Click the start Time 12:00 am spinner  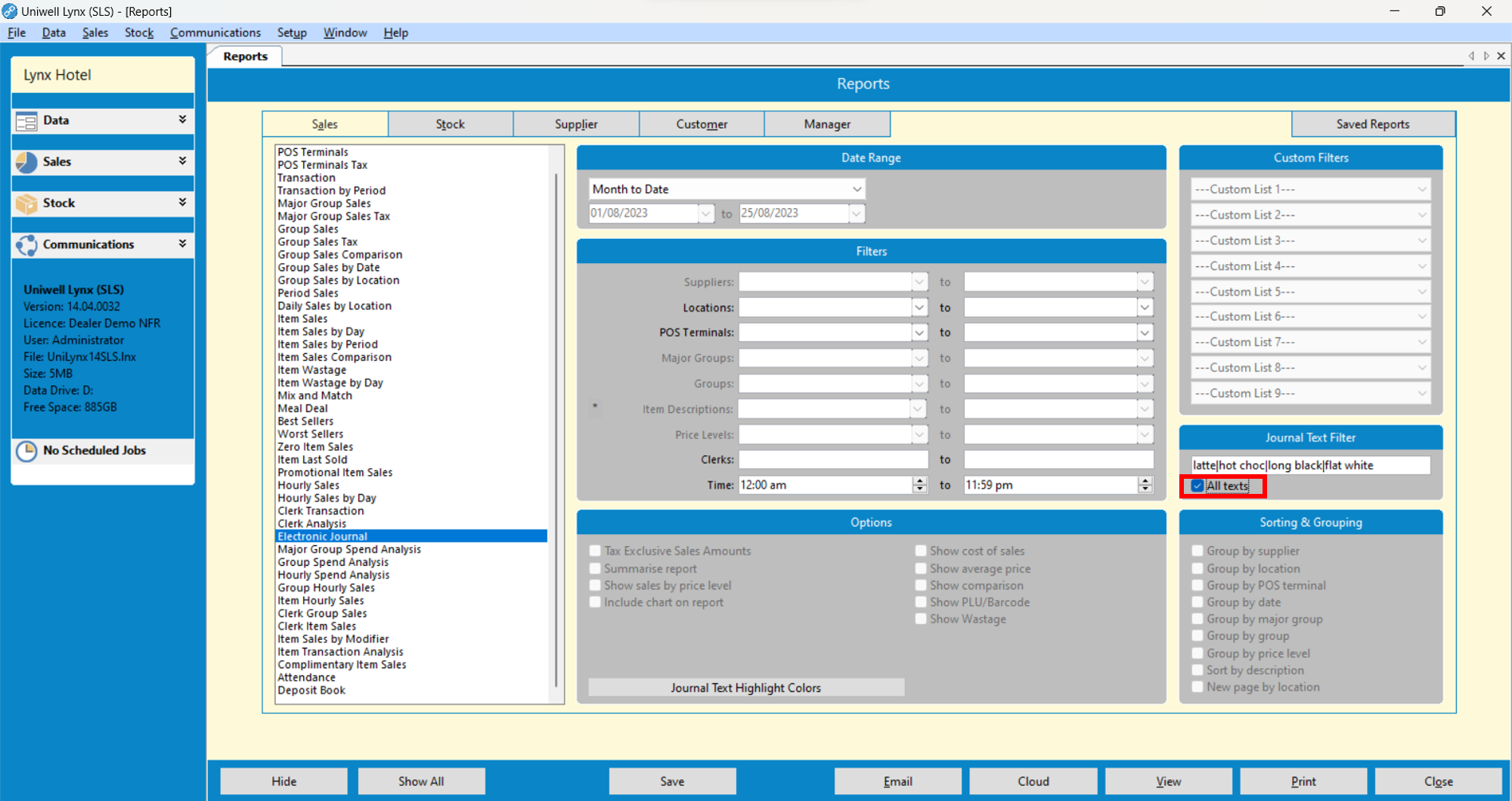[x=919, y=485]
